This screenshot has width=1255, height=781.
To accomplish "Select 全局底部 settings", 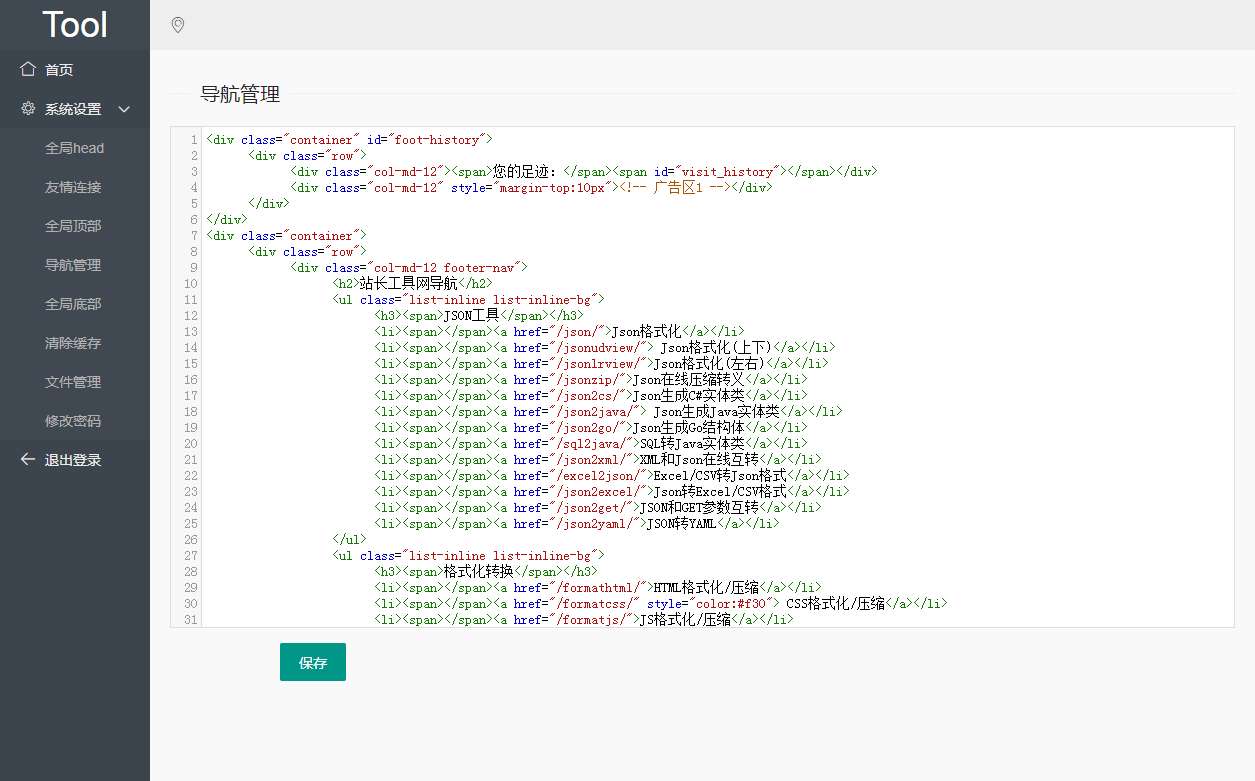I will (75, 303).
